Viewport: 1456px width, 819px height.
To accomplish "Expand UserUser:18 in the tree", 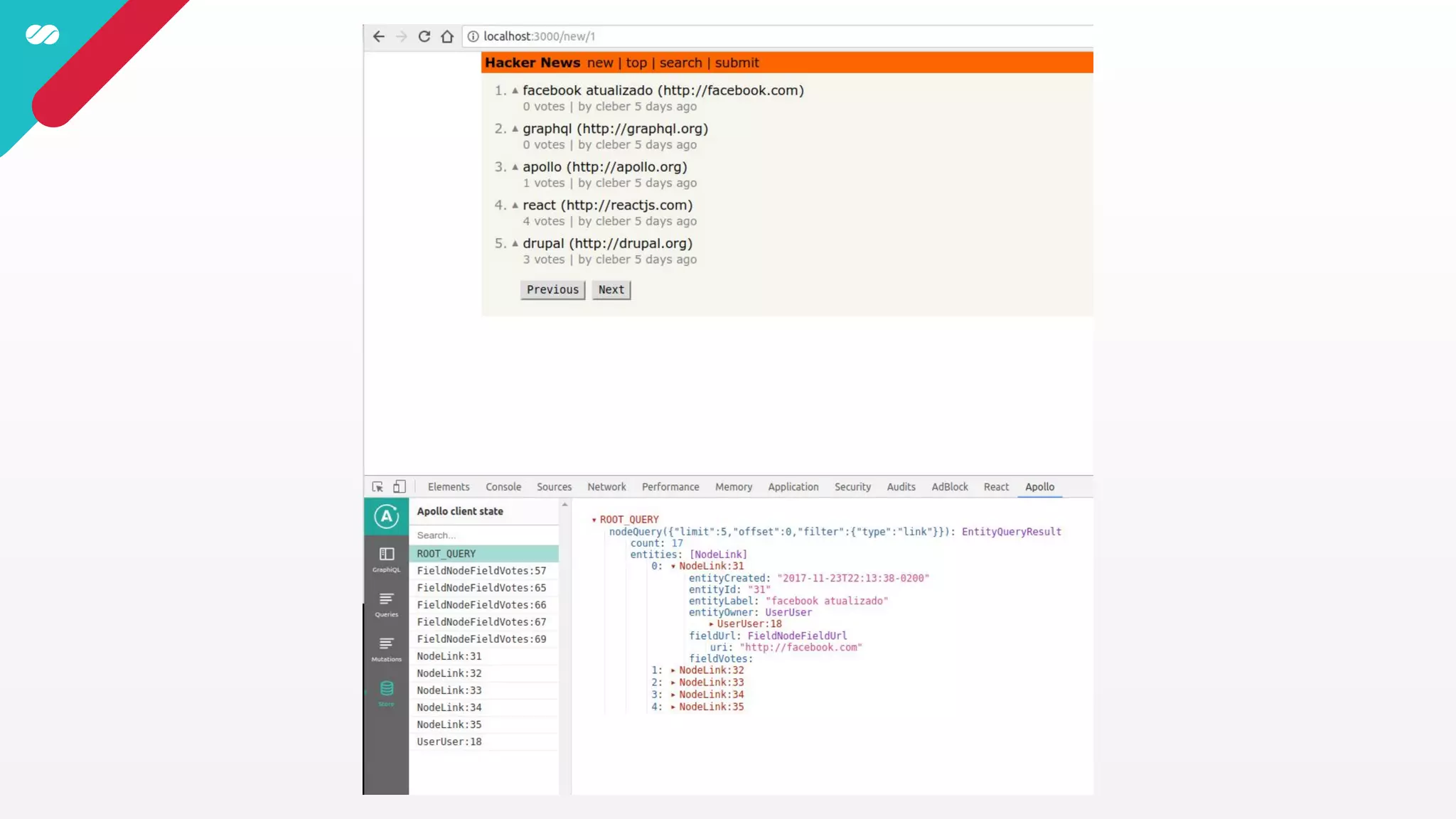I will (x=711, y=624).
